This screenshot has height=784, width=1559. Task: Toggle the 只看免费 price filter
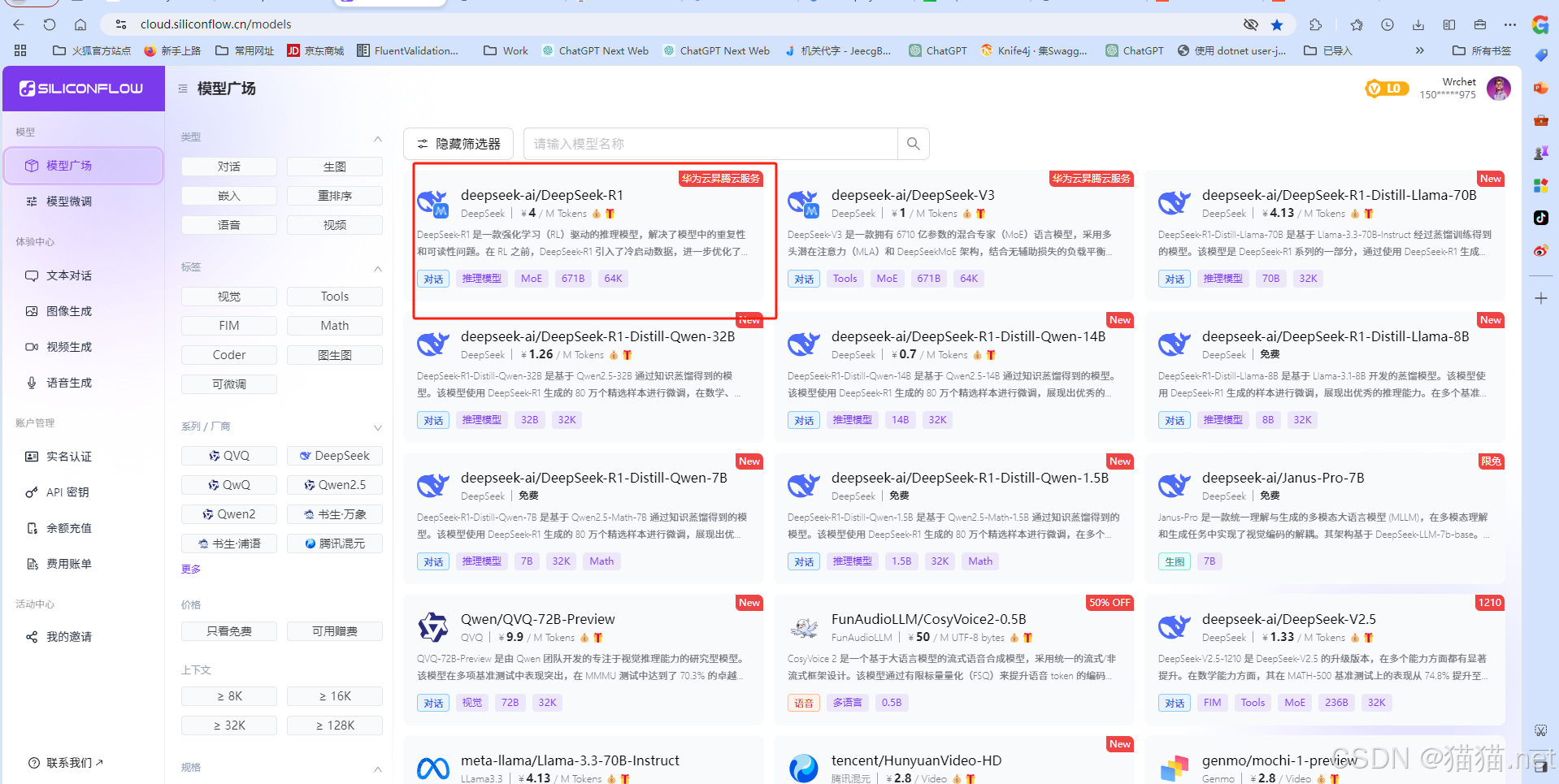[x=229, y=631]
